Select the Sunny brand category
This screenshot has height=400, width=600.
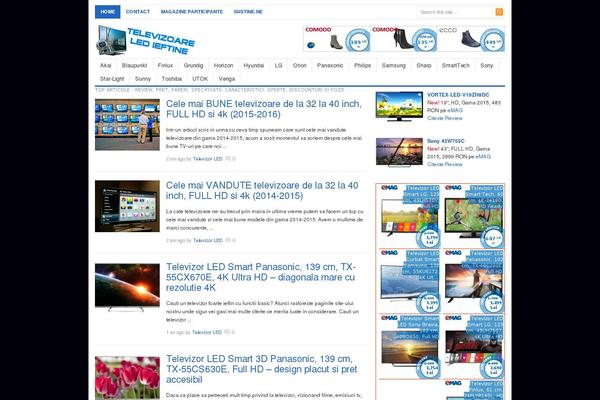143,79
